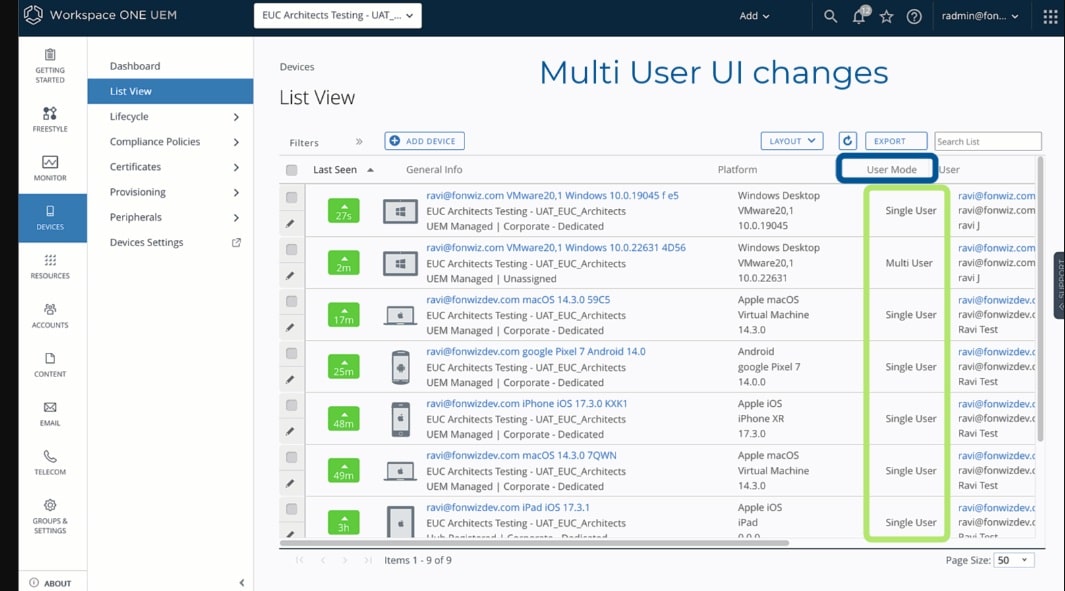Screen dimensions: 1065x591
Task: Select the List View menu item
Action: click(170, 91)
